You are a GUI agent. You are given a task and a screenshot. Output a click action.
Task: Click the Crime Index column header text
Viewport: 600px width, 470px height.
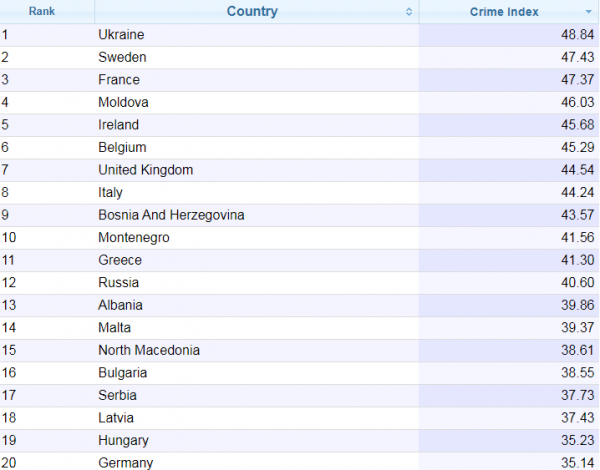coord(504,12)
